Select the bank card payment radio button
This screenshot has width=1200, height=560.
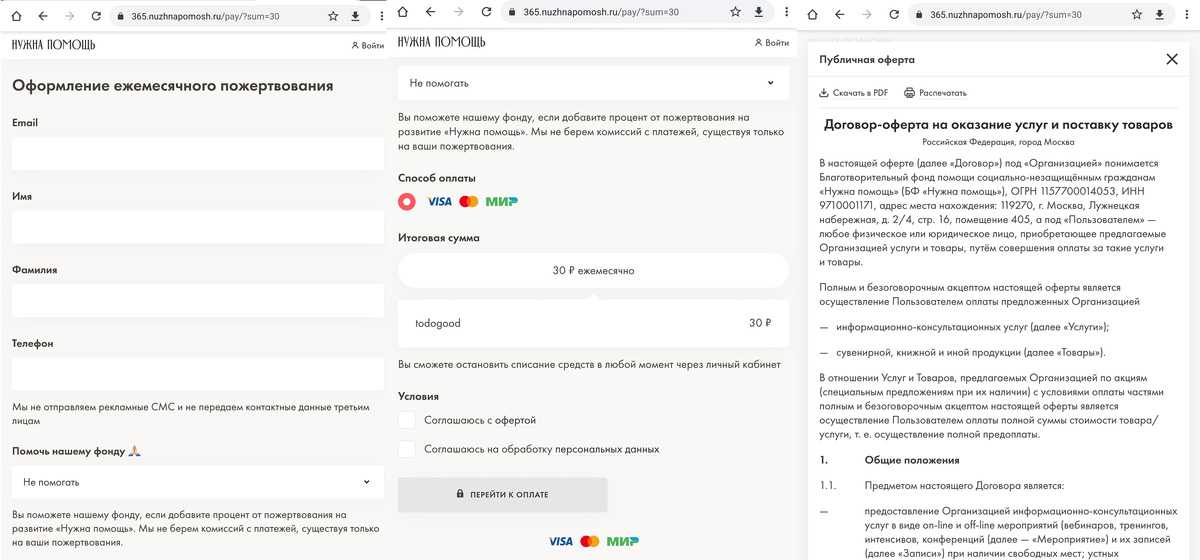click(407, 201)
